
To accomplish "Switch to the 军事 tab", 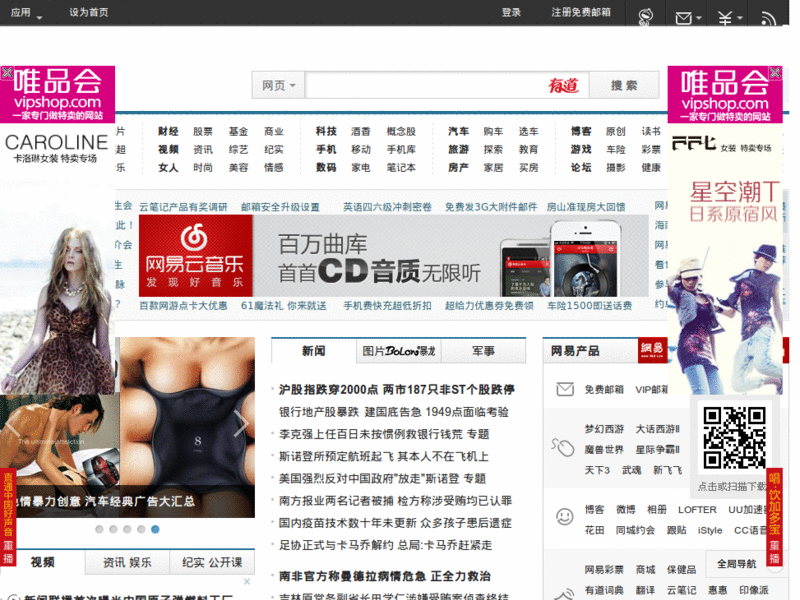I will point(483,351).
